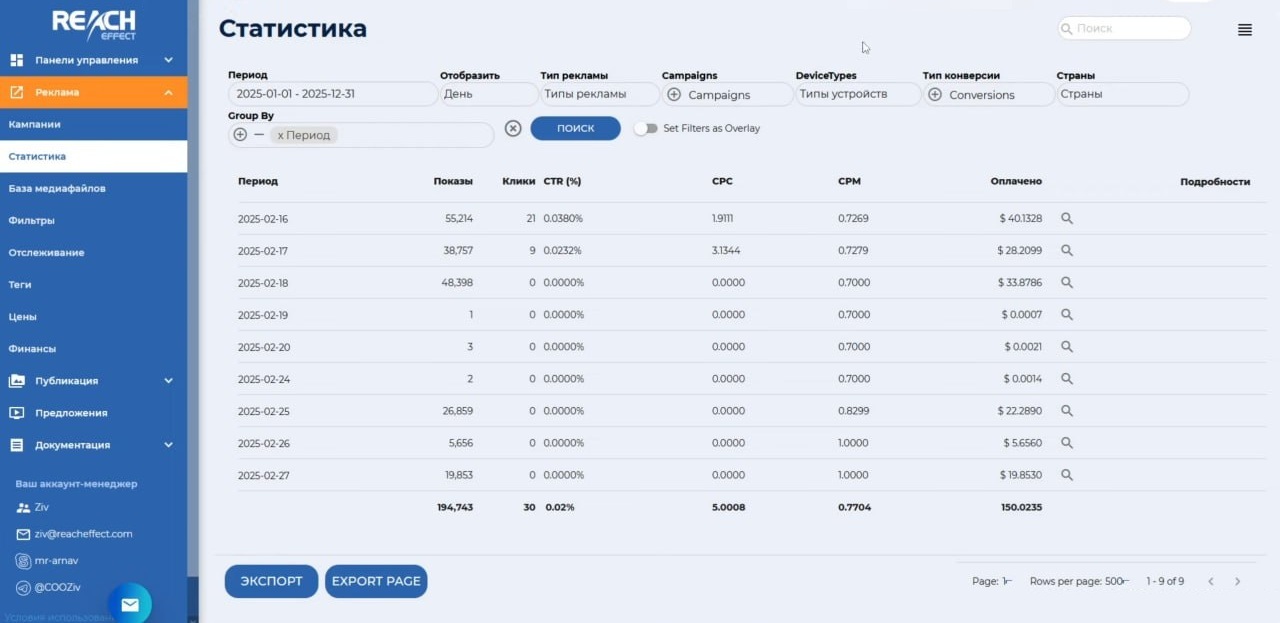Screen dimensions: 1280x623
Task: Click magnifier details icon for 2025-02-16 row
Action: (1066, 219)
